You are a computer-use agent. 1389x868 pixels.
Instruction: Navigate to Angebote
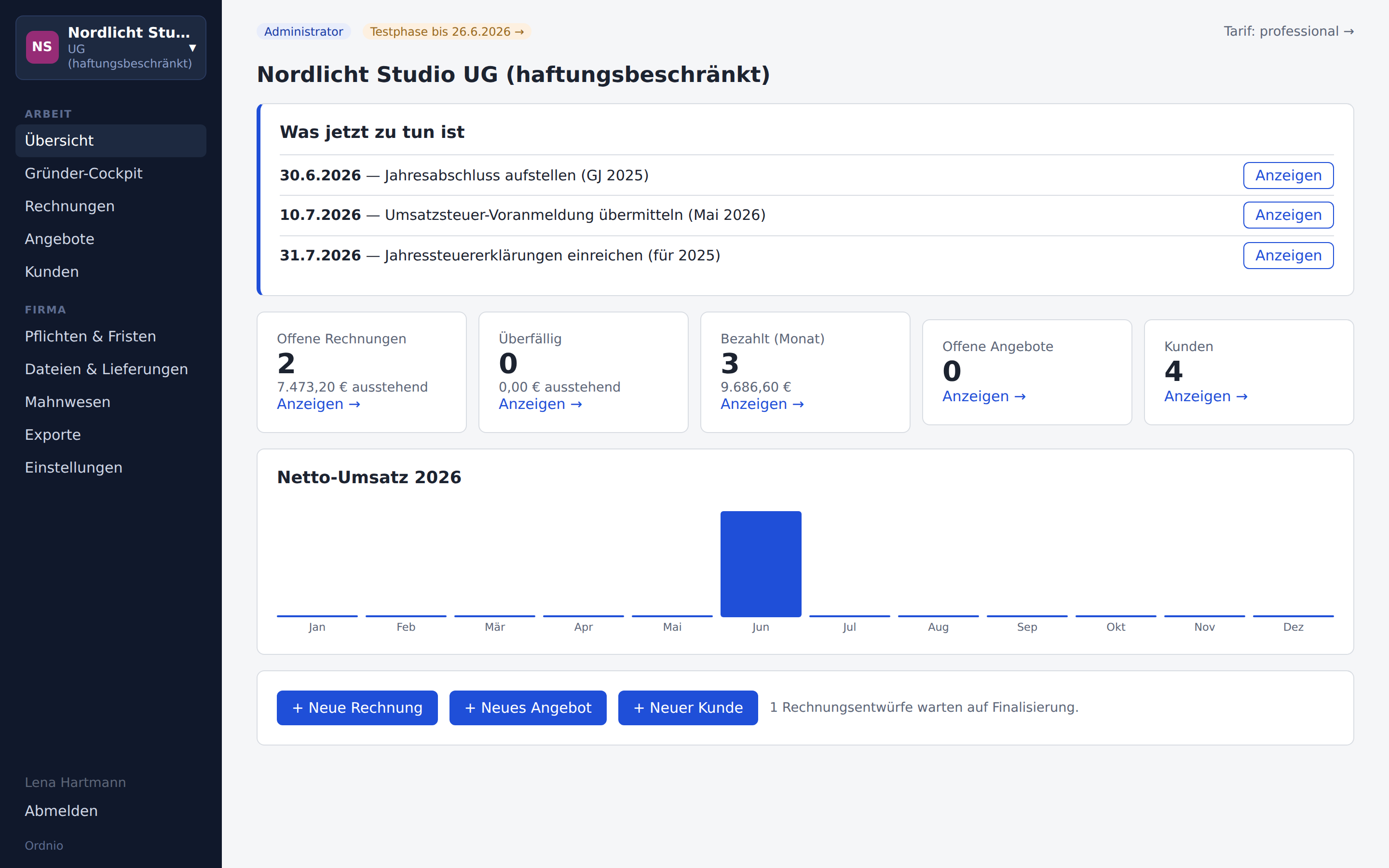coord(111,239)
